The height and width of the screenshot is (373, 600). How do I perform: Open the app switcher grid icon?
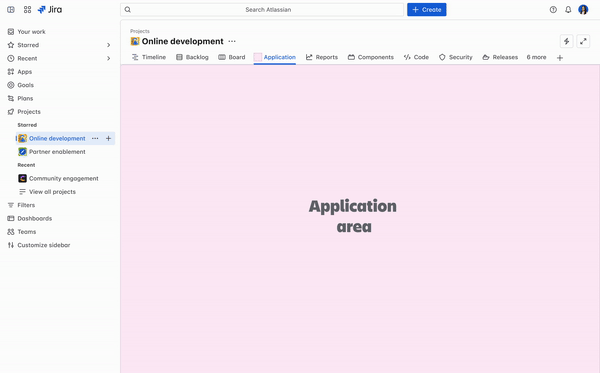27,10
